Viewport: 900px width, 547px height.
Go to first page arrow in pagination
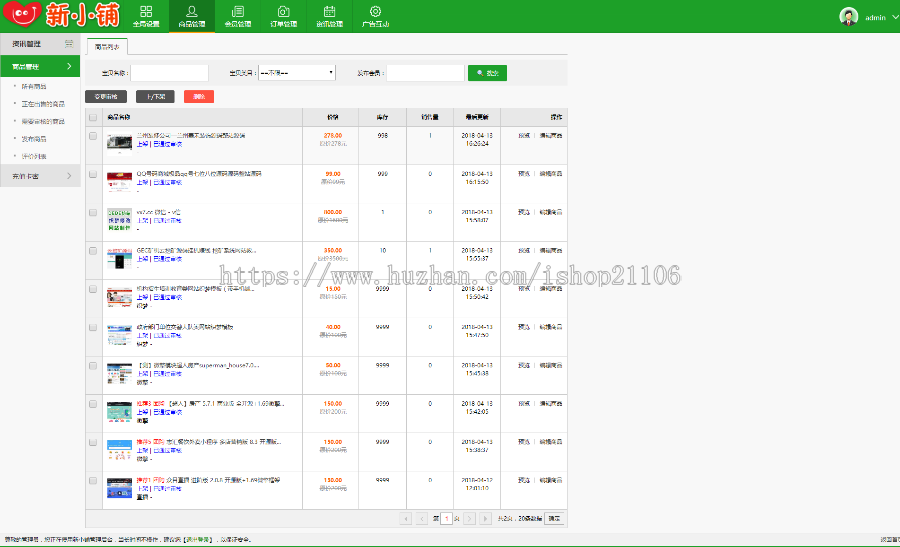coord(406,518)
